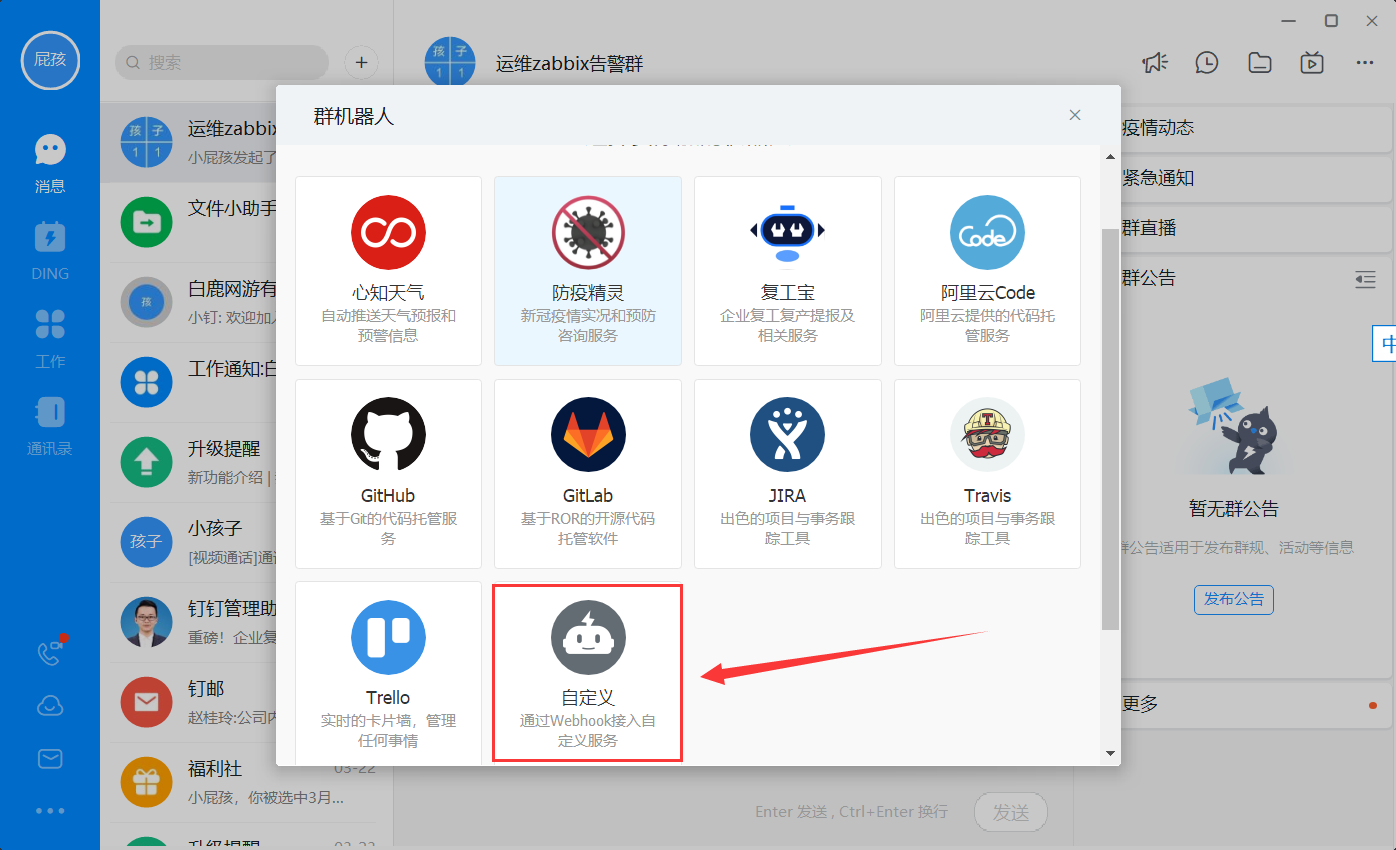Open the phone calls icon in sidebar
1396x850 pixels.
[50, 653]
